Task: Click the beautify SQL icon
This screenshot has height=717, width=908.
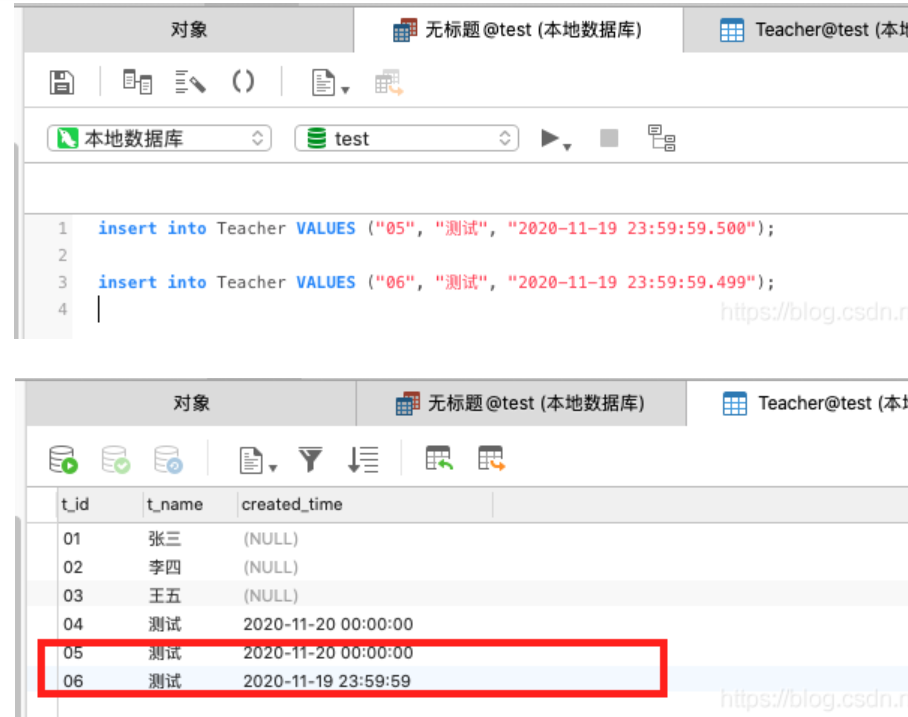Action: [x=190, y=82]
